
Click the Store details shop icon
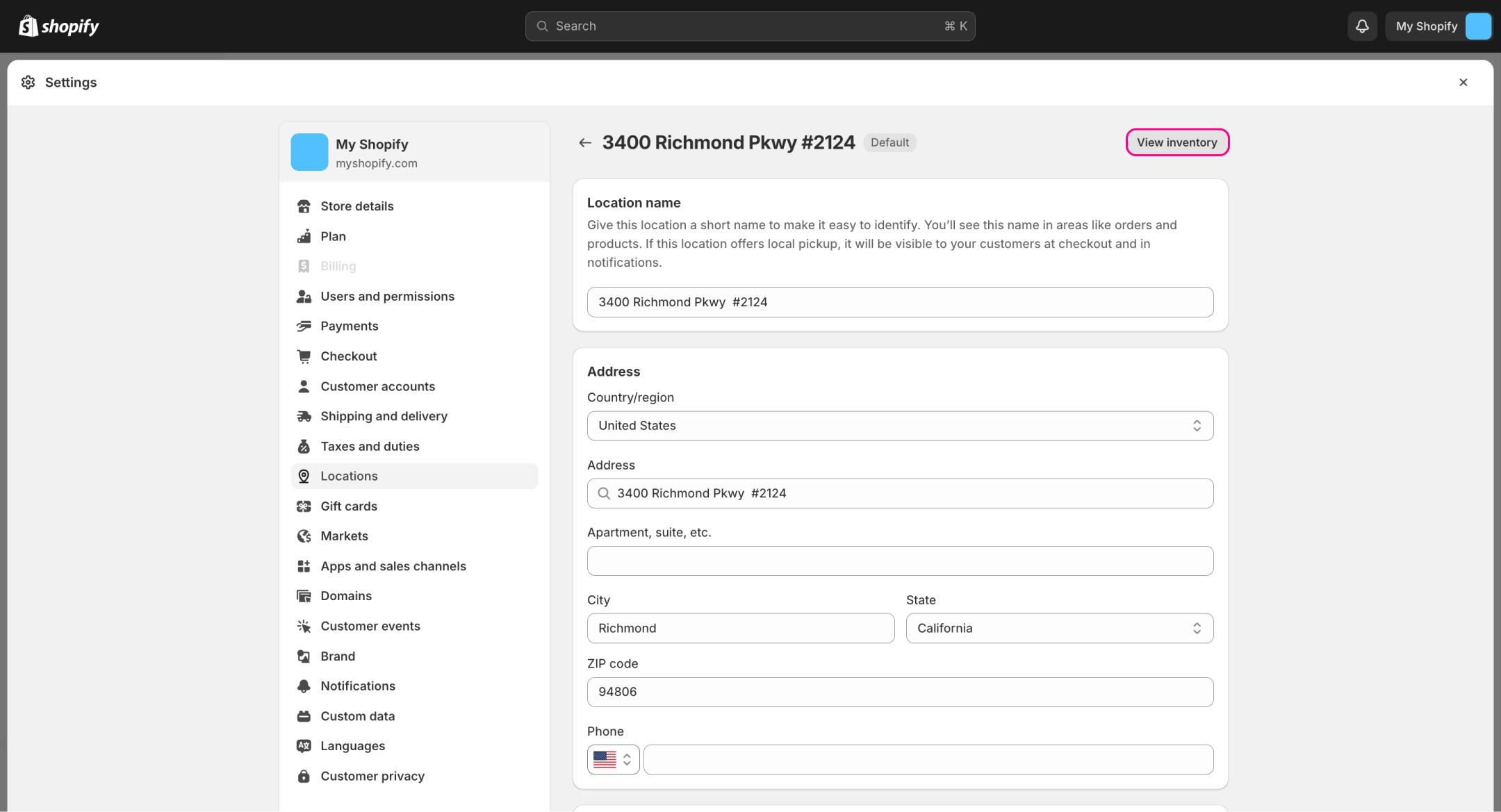tap(304, 206)
